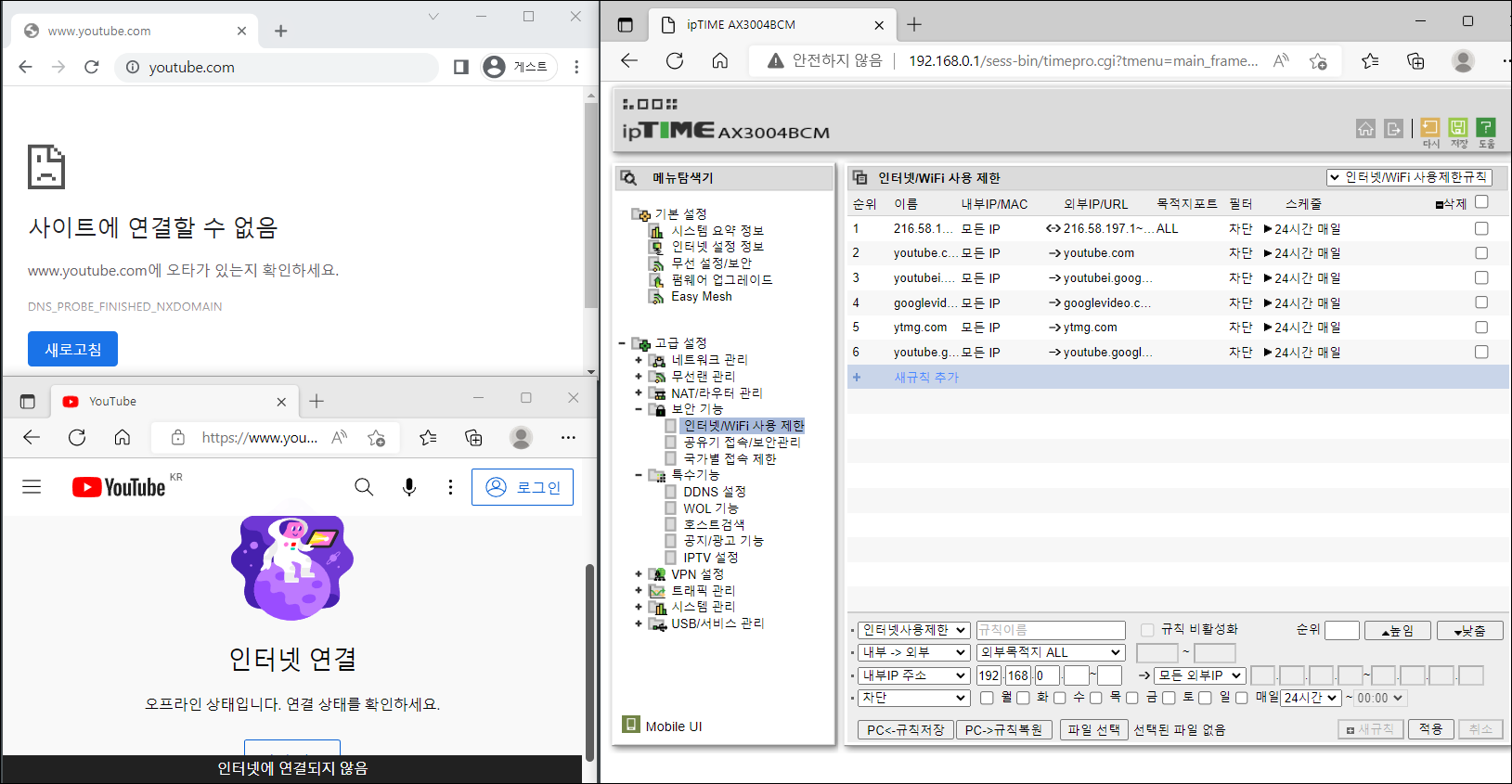Click the Chrome address bar showing youtube.com
The height and width of the screenshot is (784, 1512).
pos(277,67)
